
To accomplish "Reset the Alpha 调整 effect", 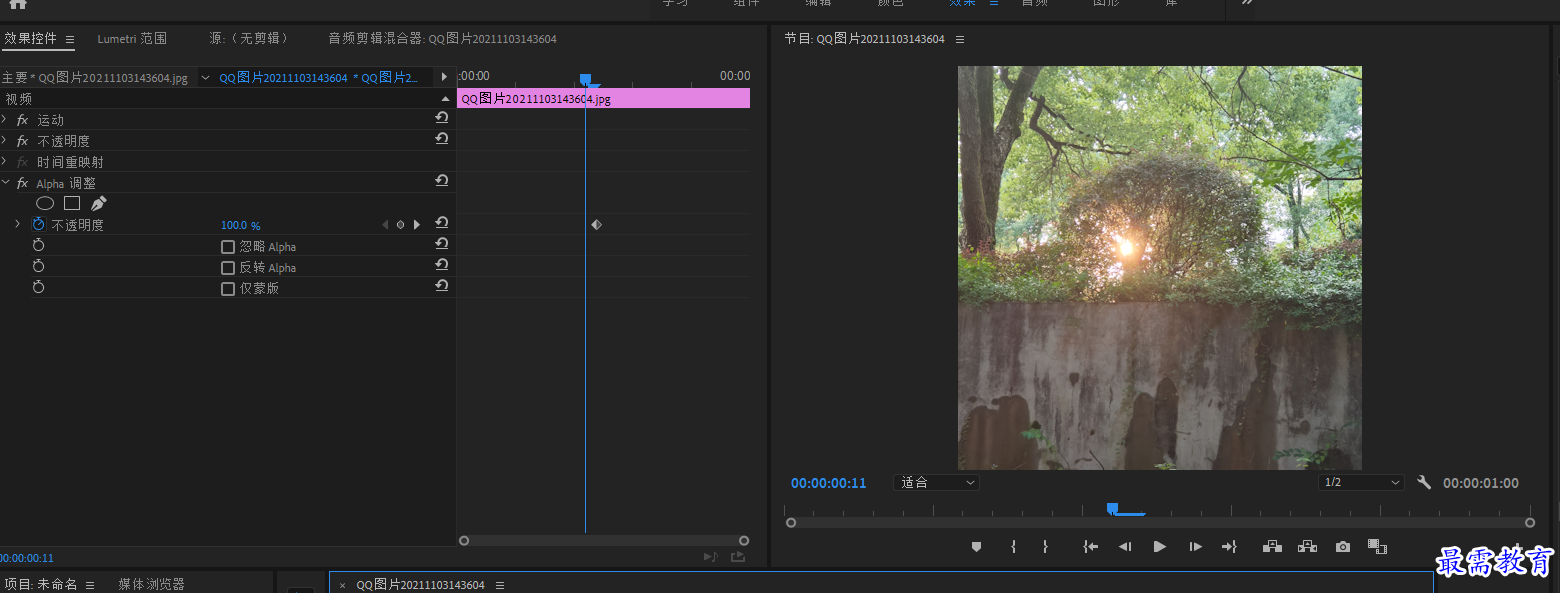I will pyautogui.click(x=441, y=181).
